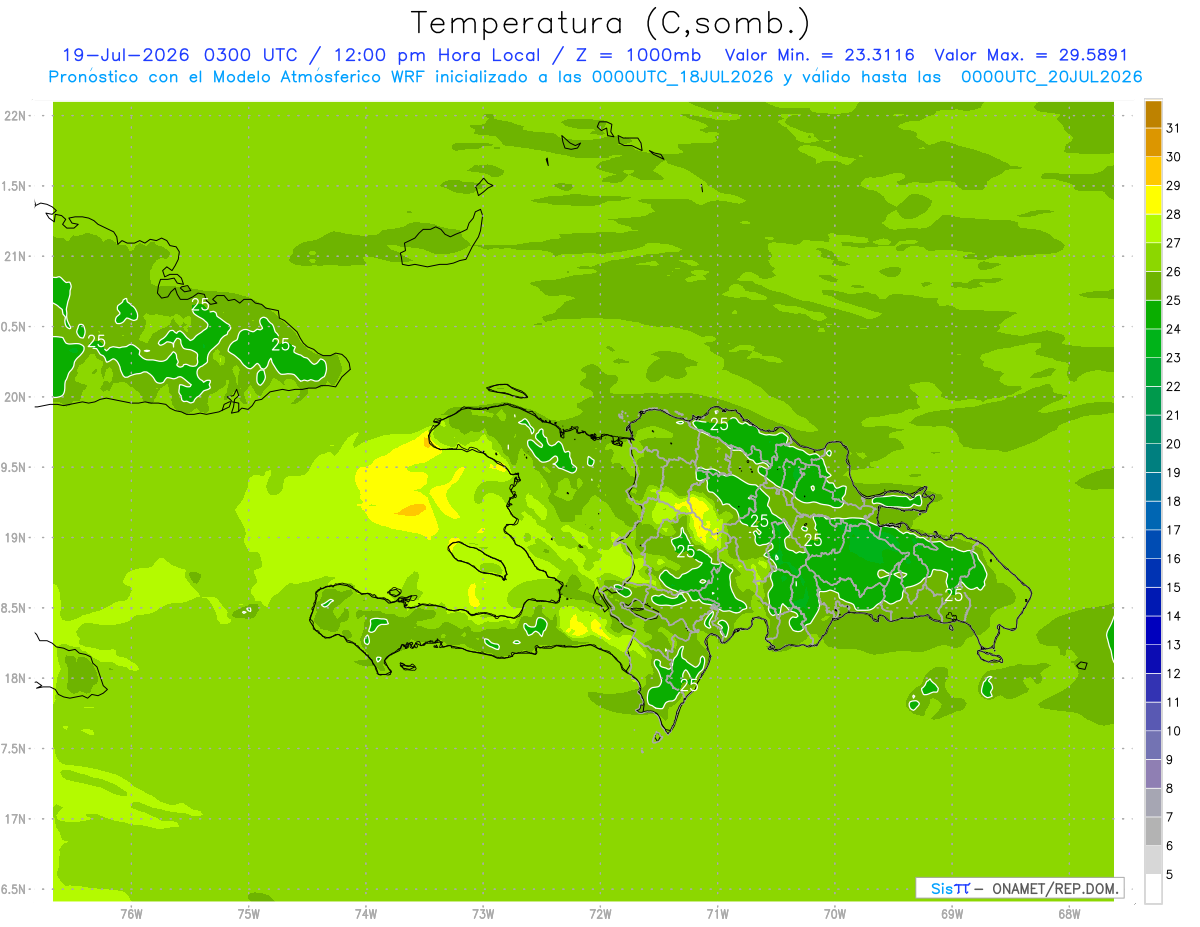Pick the purple legend swatch between 9 and 10

(x=1153, y=746)
